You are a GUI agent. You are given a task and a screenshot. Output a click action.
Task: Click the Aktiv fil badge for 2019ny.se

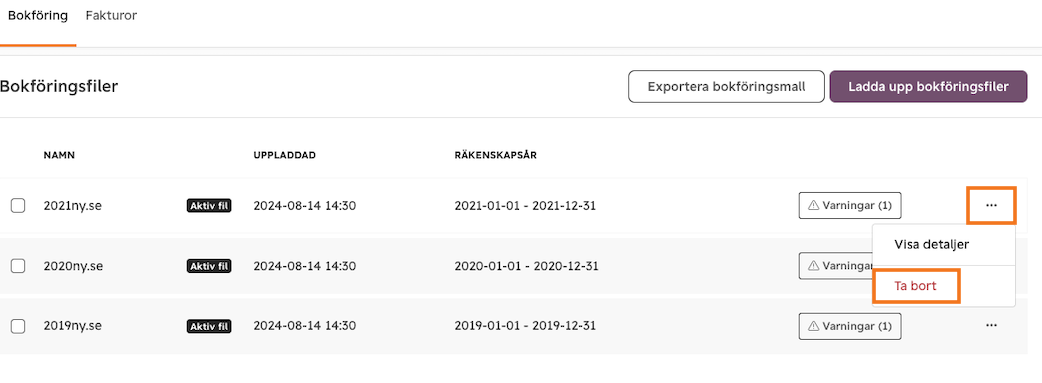pos(209,326)
